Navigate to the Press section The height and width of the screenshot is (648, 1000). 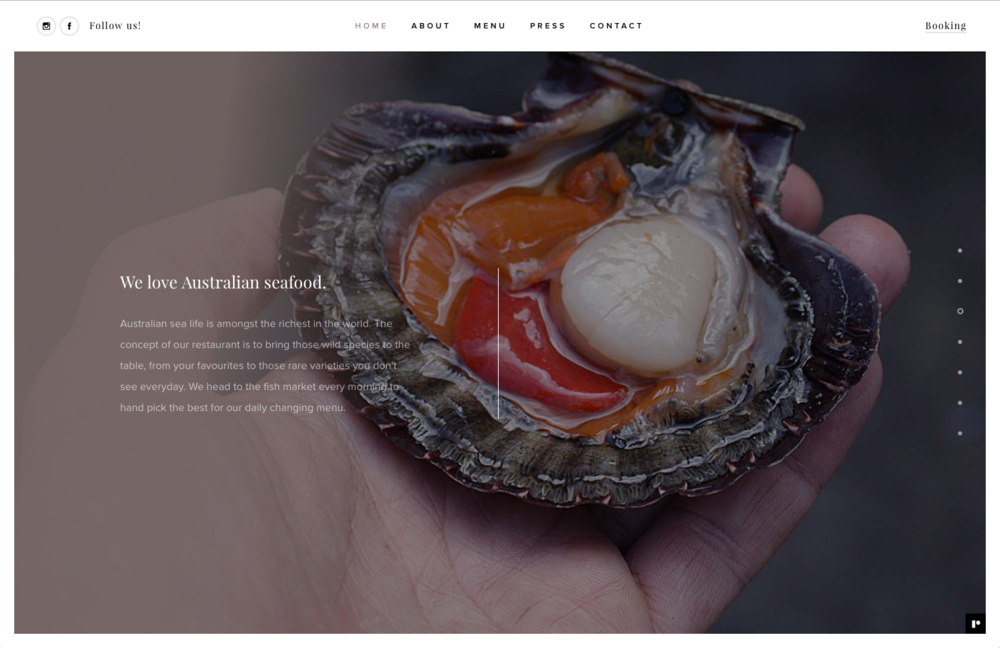click(548, 26)
